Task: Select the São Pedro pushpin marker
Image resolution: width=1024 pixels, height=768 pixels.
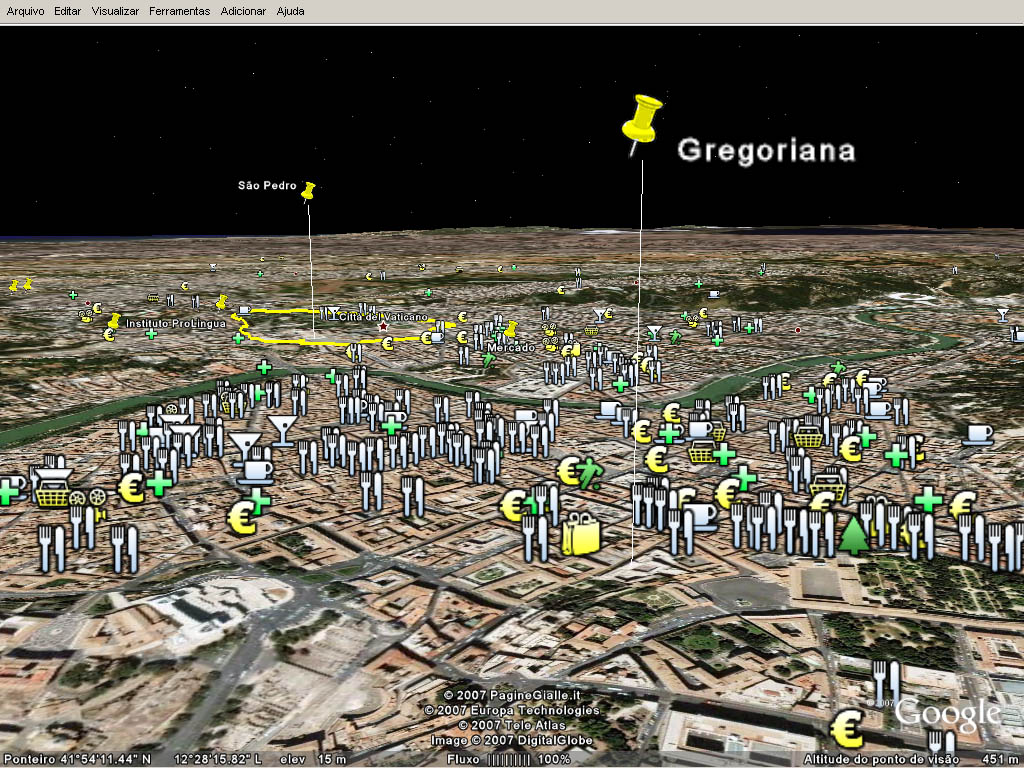Action: pos(309,189)
